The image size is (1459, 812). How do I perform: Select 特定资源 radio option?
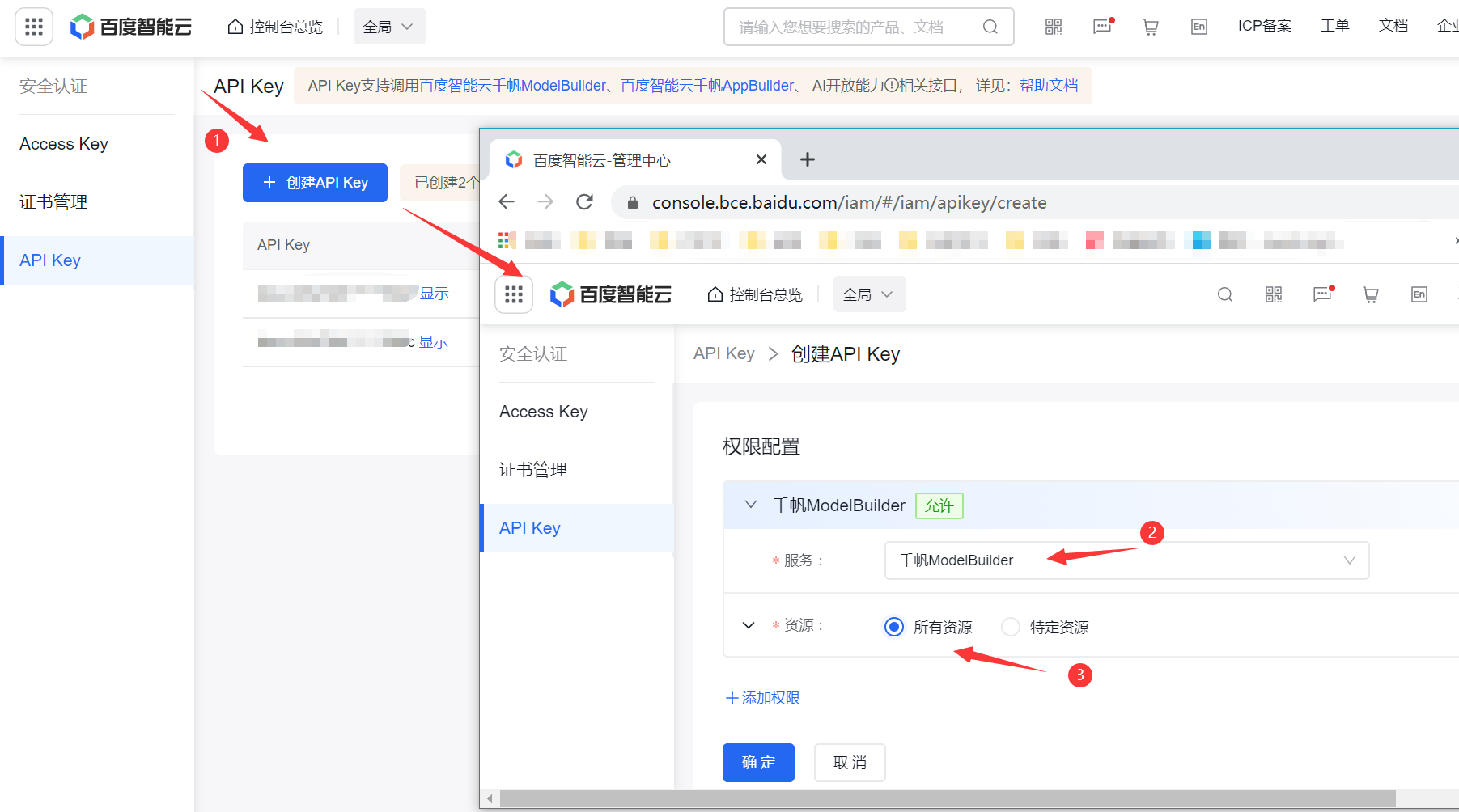pyautogui.click(x=1011, y=627)
